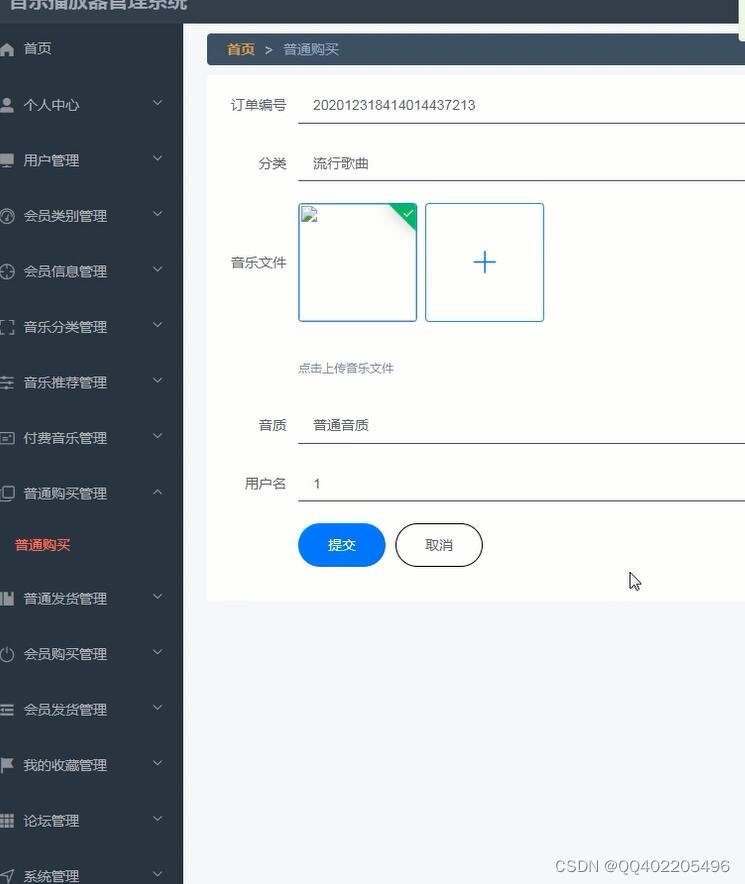The width and height of the screenshot is (745, 884).
Task: Click the flag icon for 我的收藏管理
Action: (7, 766)
